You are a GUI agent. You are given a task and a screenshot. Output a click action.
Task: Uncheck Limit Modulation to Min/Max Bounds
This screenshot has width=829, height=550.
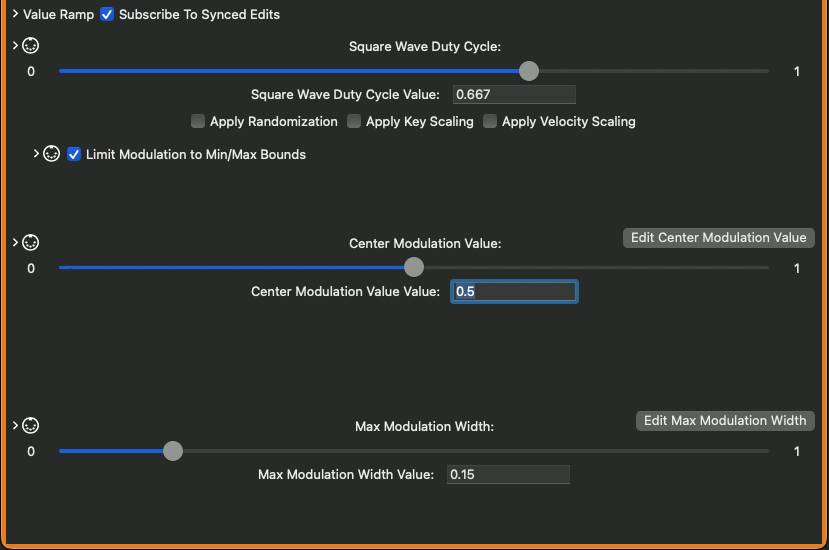click(74, 155)
